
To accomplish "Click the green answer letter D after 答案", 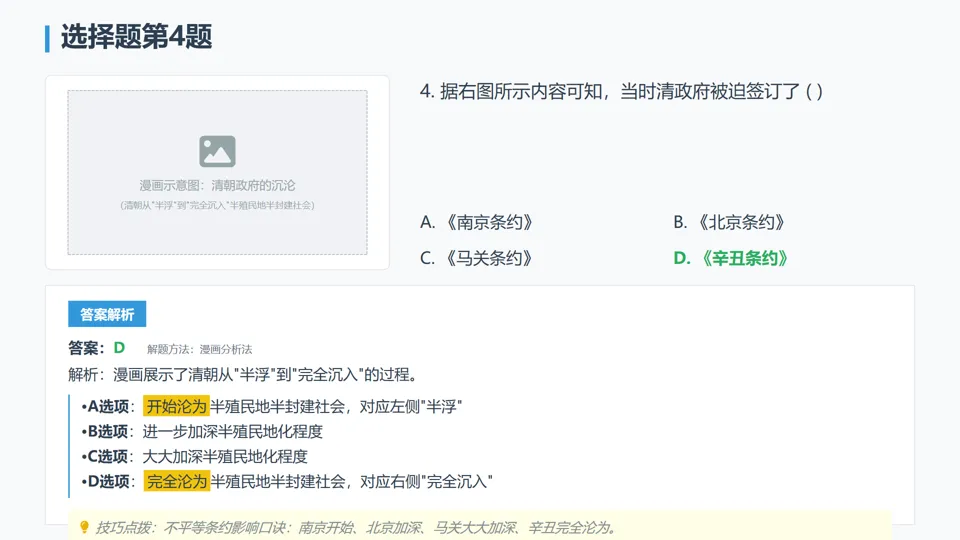I will [119, 348].
